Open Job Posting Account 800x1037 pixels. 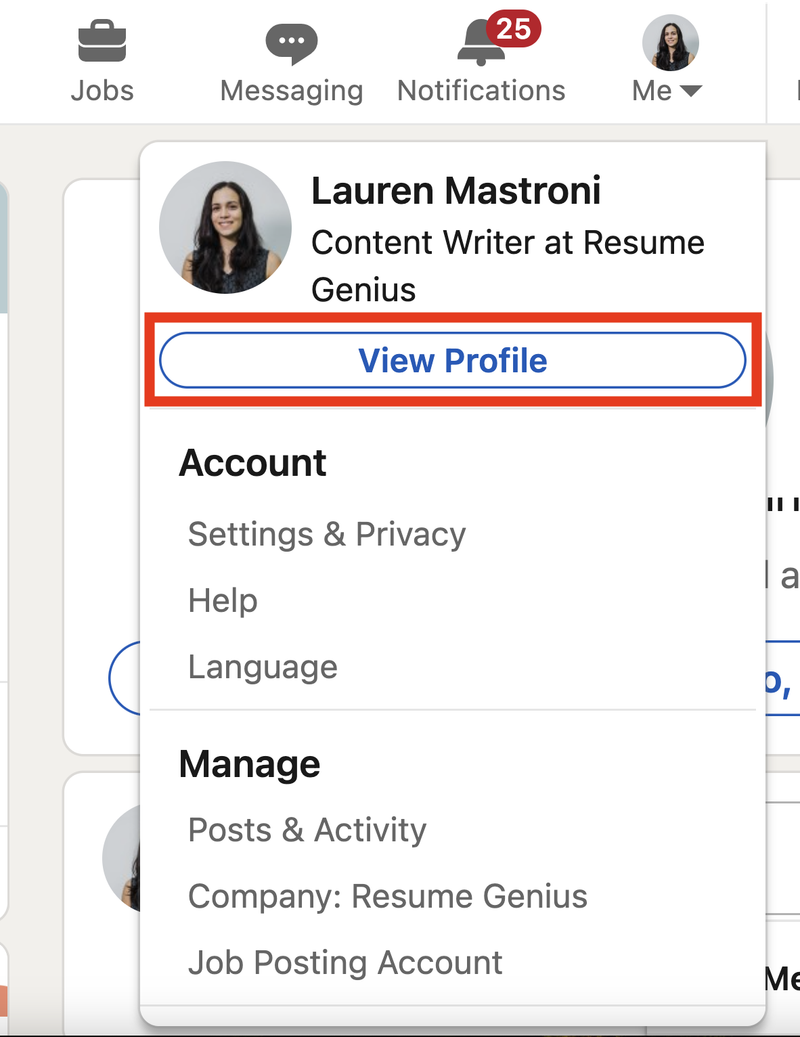click(344, 962)
